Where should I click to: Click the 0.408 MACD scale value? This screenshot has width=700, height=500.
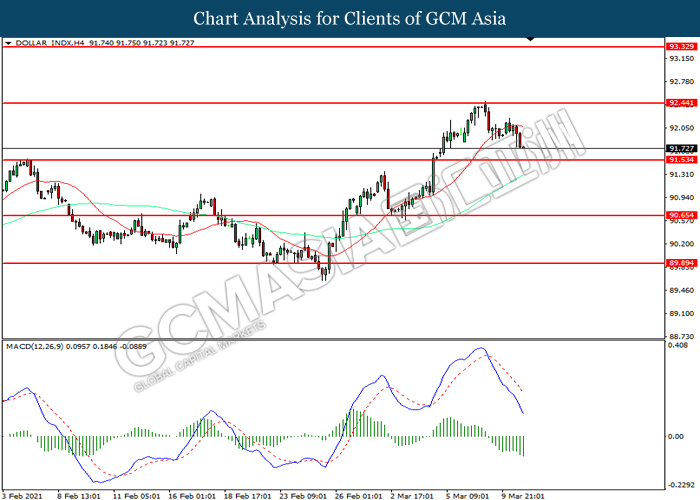(x=678, y=345)
